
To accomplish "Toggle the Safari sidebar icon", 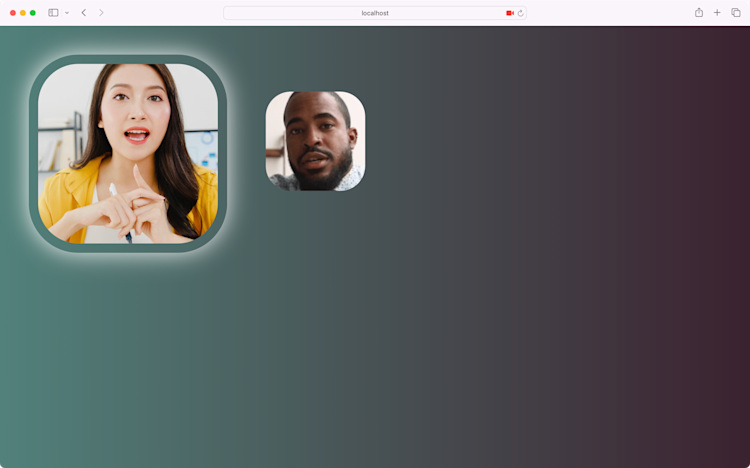I will pos(53,13).
